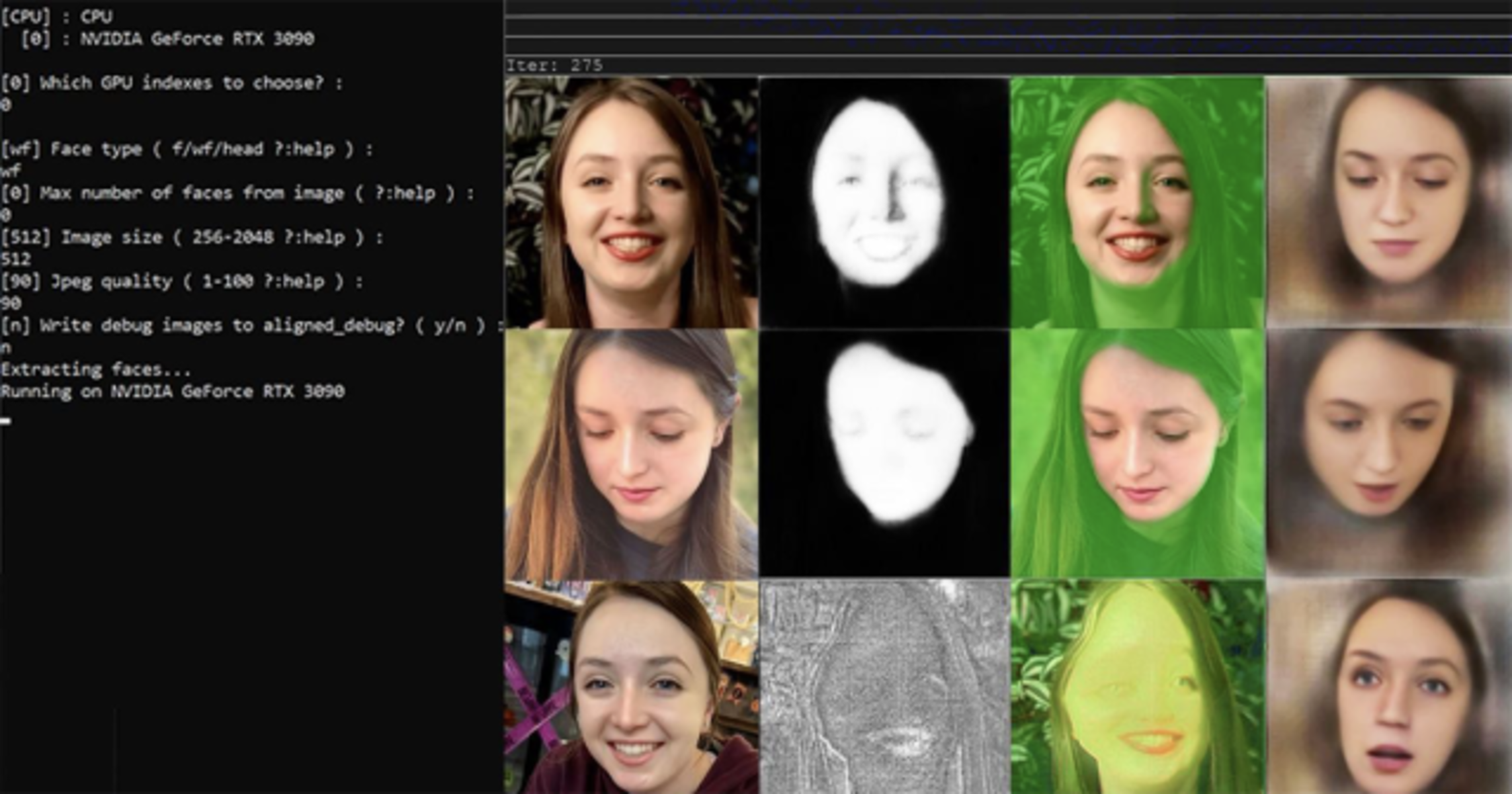
Task: Click the middle-row eyes-closed source photo
Action: (x=631, y=454)
